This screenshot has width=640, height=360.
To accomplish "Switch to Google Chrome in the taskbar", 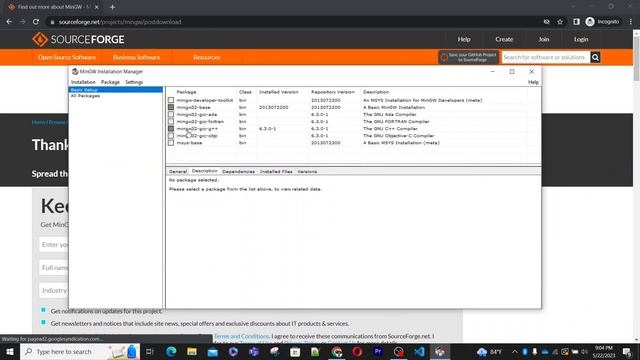I will [x=337, y=351].
